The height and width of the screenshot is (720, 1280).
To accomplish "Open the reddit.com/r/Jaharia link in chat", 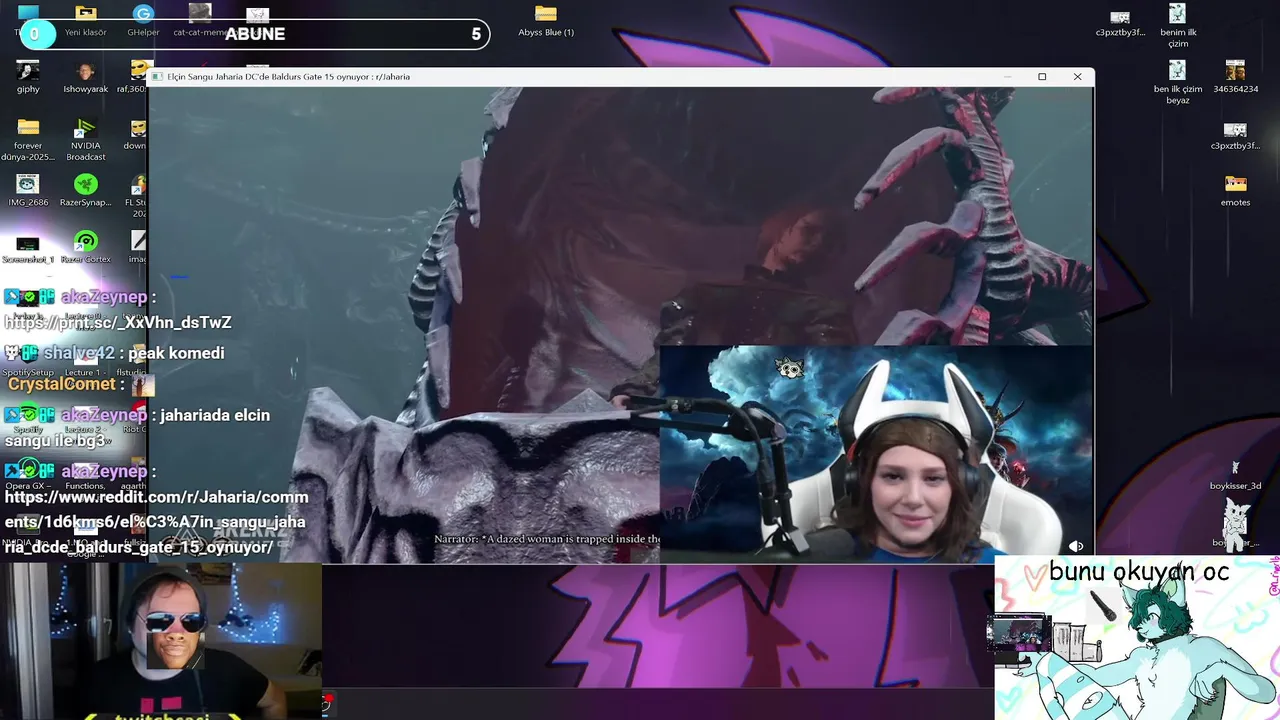I will click(156, 522).
